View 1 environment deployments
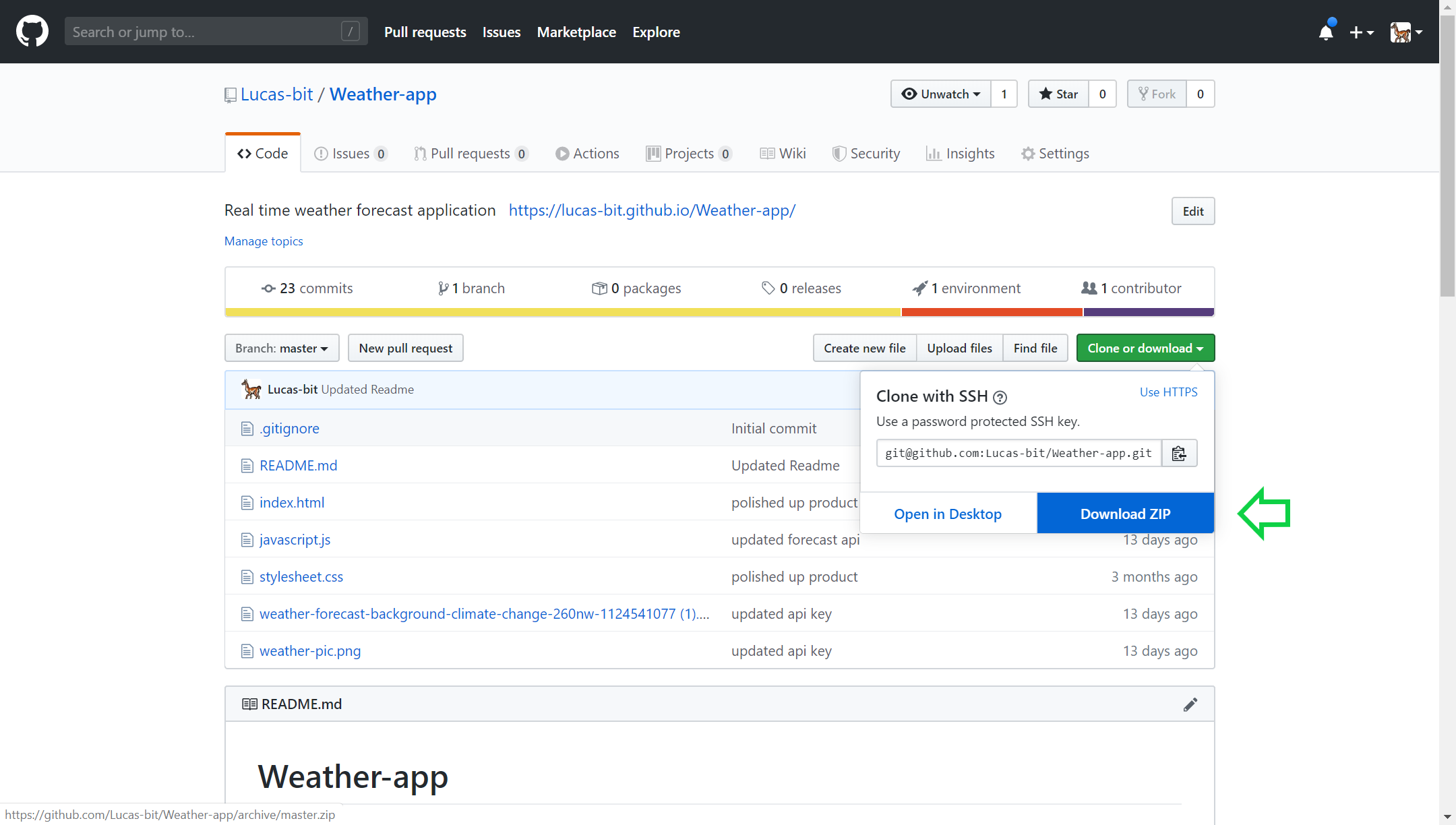Viewport: 1456px width, 825px height. (x=967, y=288)
